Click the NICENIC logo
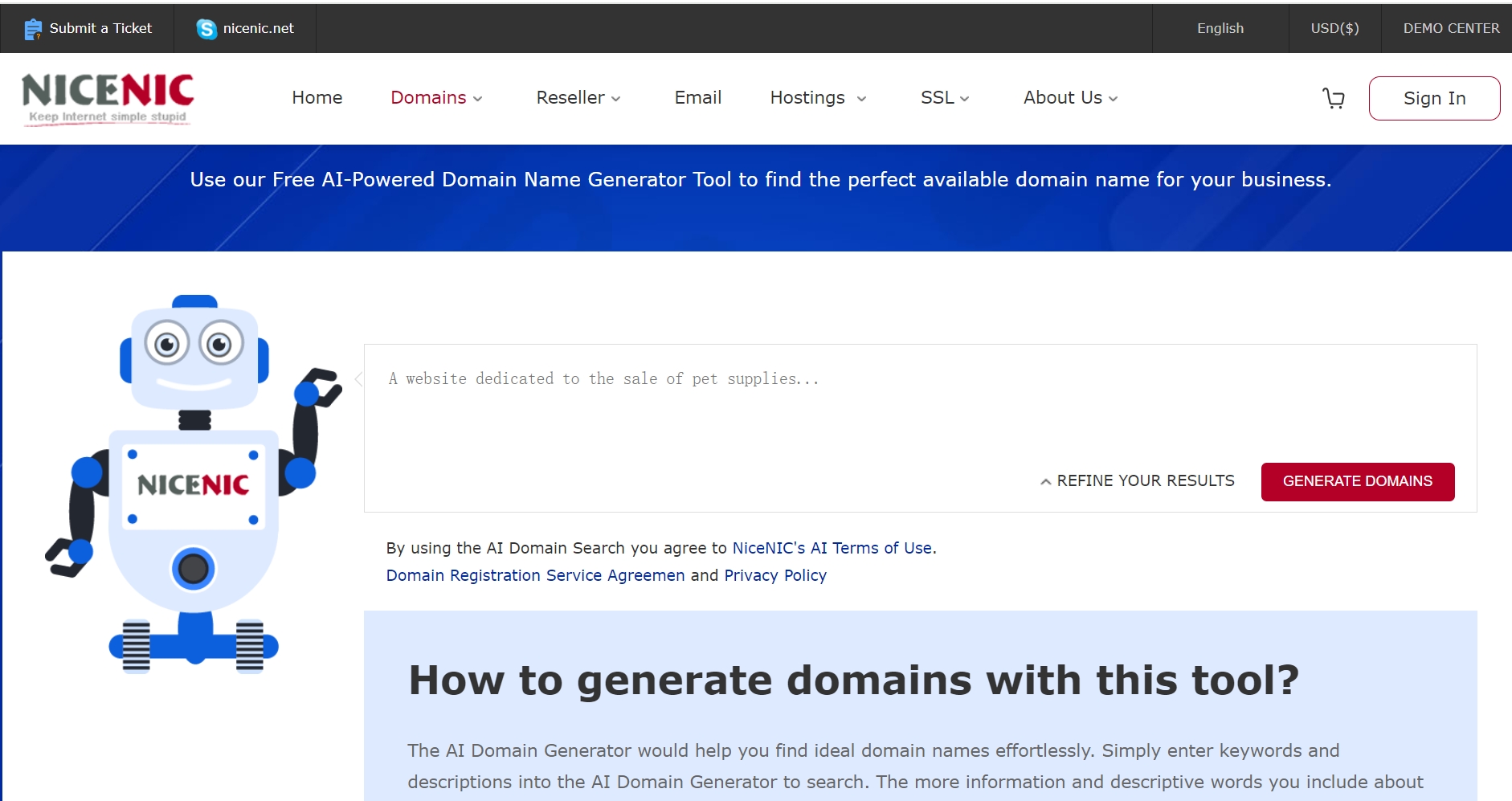Image resolution: width=1512 pixels, height=801 pixels. click(x=106, y=96)
